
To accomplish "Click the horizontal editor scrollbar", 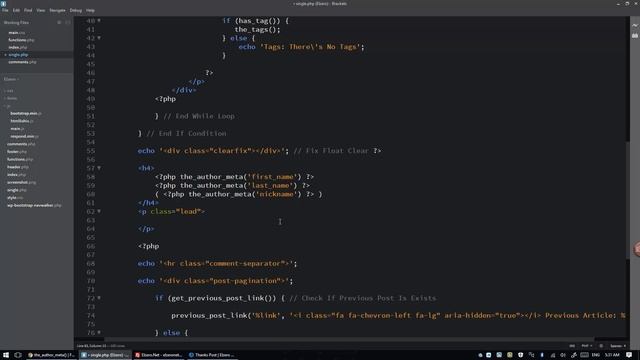I will tap(349, 339).
